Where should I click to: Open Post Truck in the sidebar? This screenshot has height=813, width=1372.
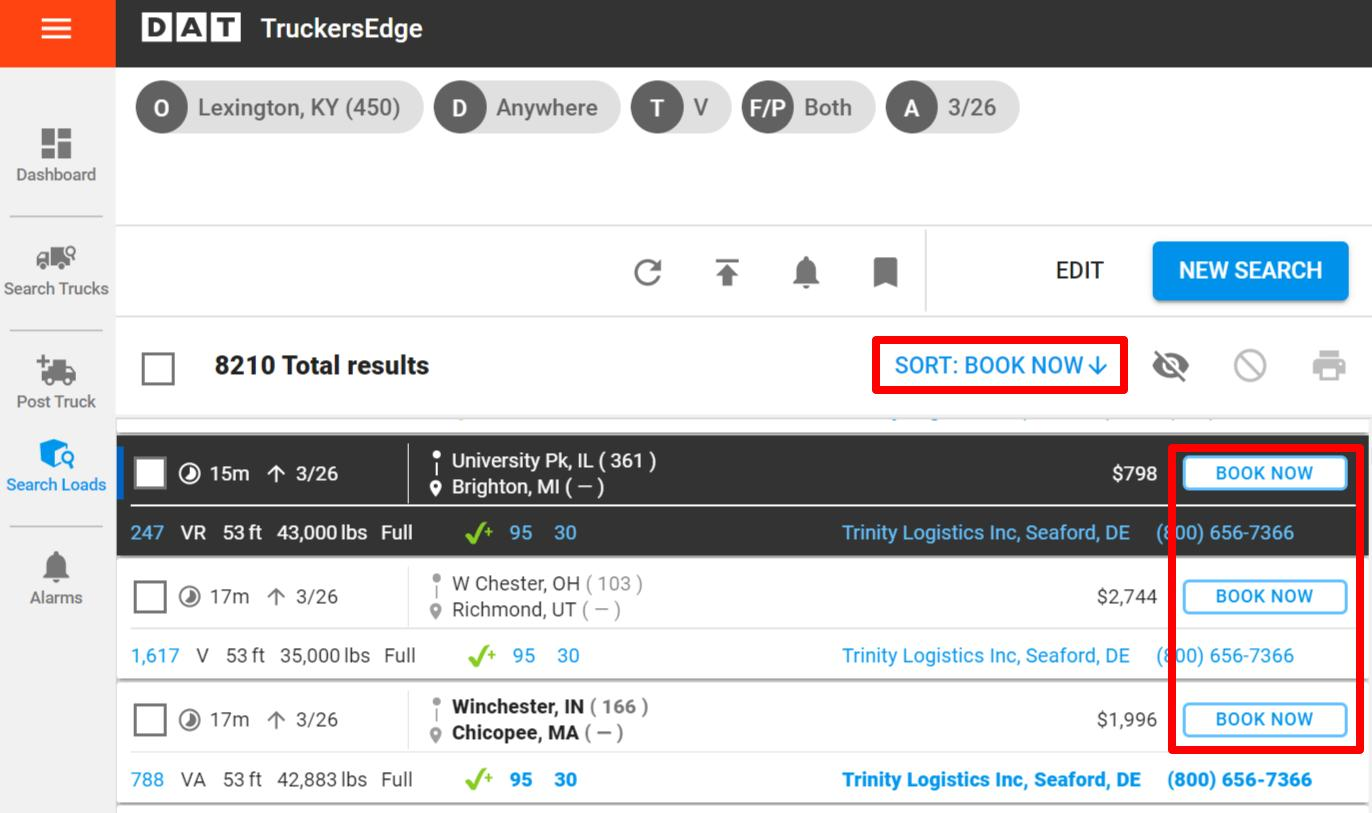tap(57, 383)
